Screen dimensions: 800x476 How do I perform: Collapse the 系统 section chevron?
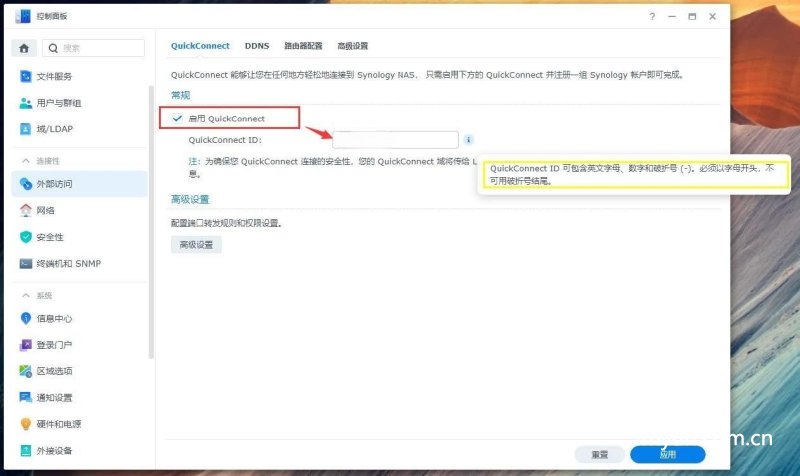26,295
